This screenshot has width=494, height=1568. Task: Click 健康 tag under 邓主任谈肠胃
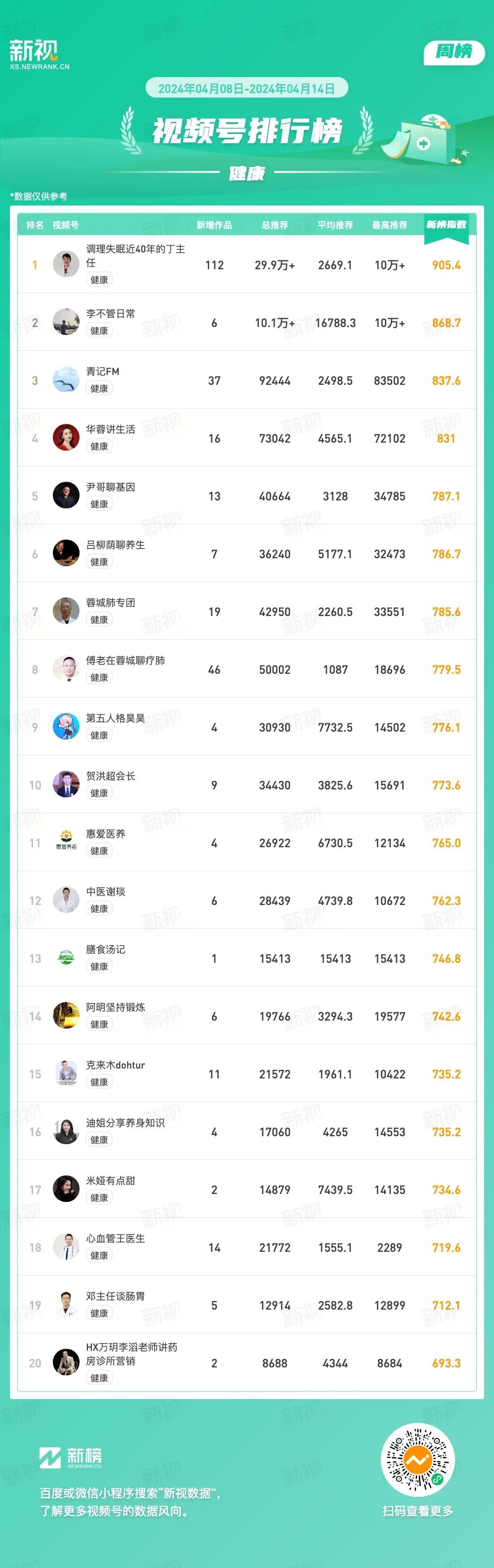99,1314
